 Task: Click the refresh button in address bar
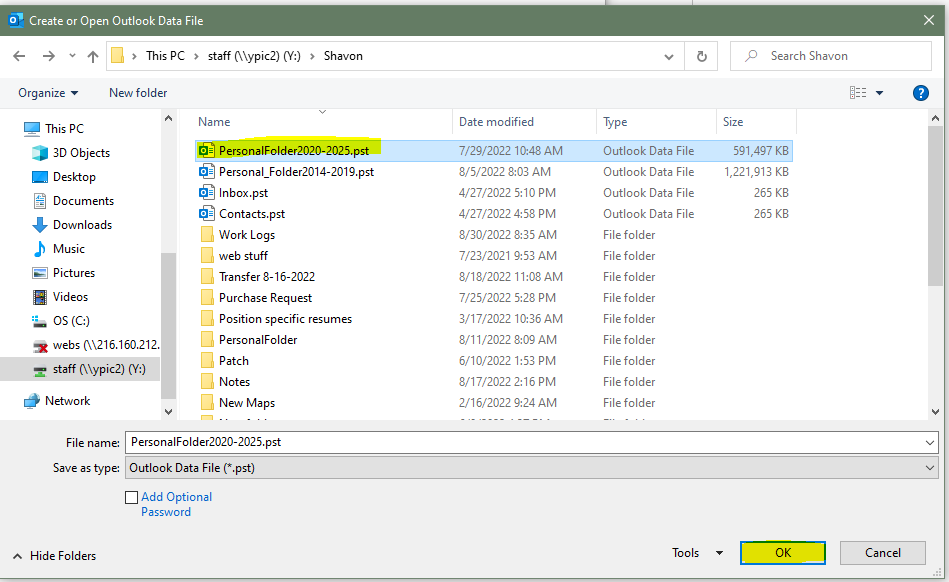coord(701,56)
